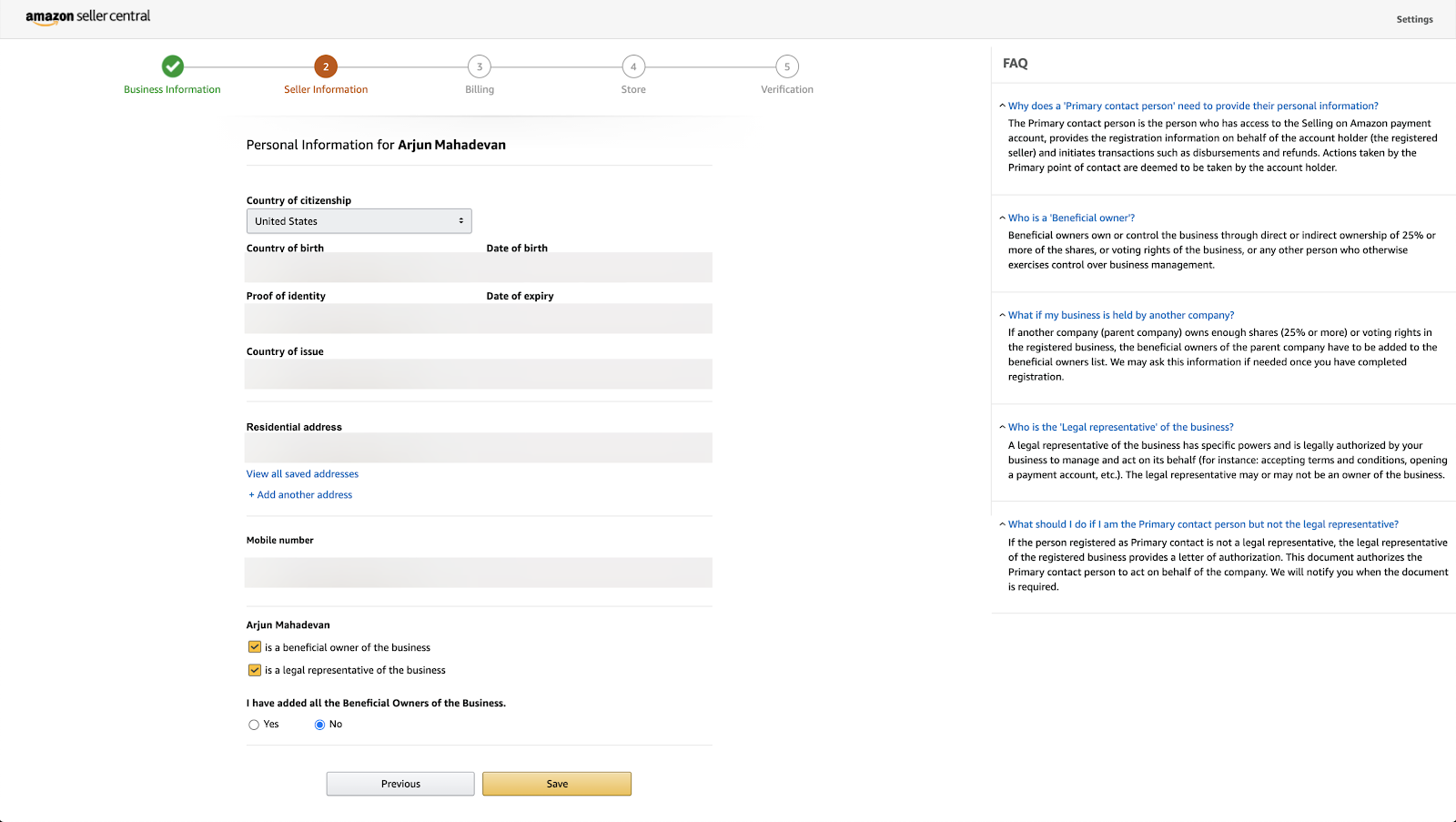This screenshot has width=1456, height=822.
Task: Click the Verification step 5 circle
Action: pyautogui.click(x=786, y=66)
